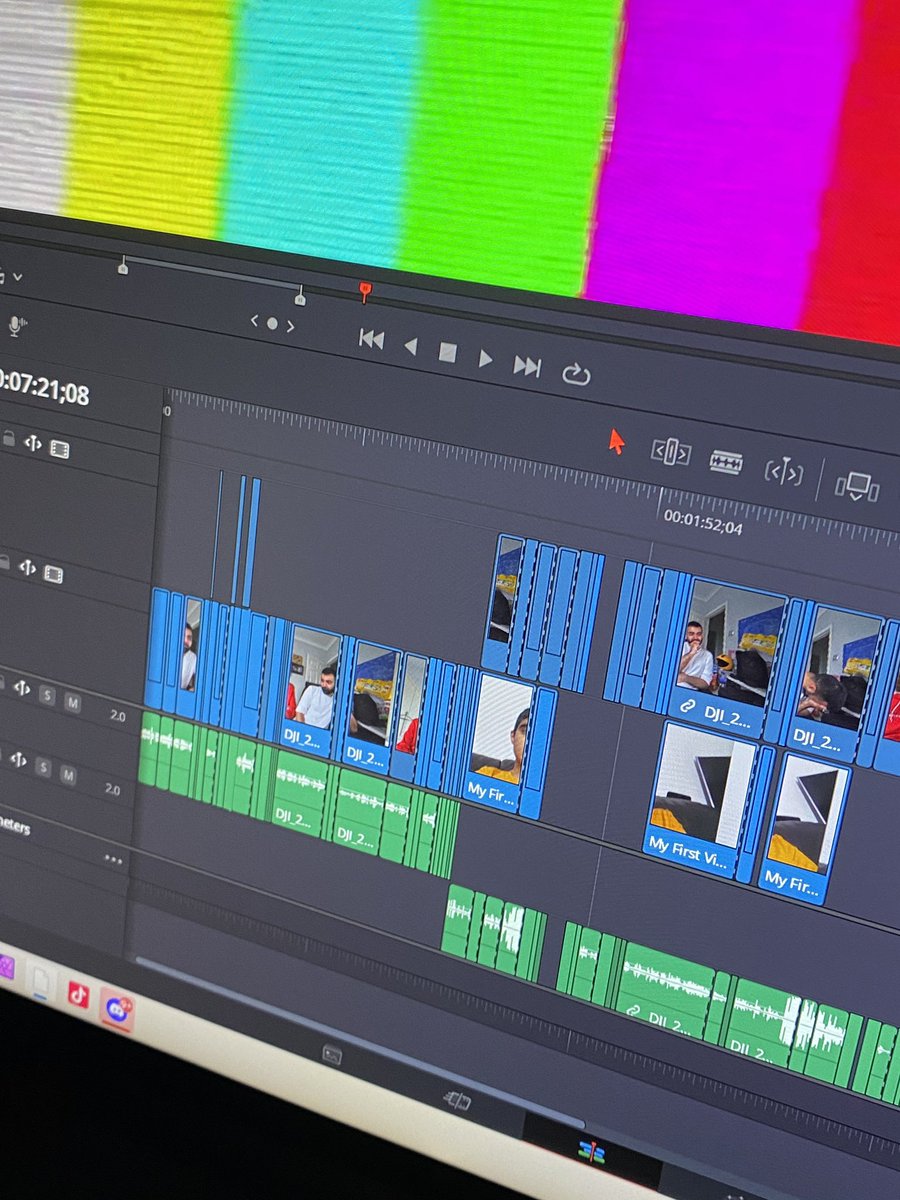Viewport: 900px width, 1200px height.
Task: Click the red playhead on the jog bar
Action: [x=365, y=291]
